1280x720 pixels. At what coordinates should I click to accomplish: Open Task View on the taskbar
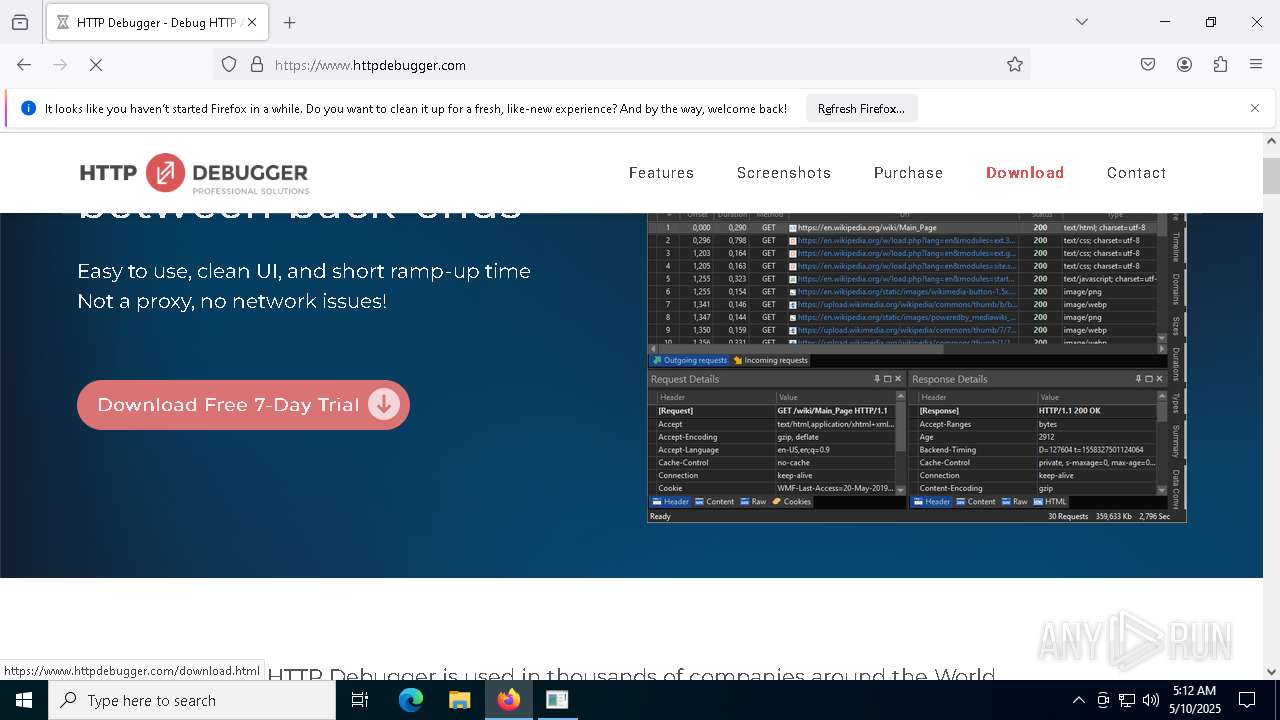[360, 700]
